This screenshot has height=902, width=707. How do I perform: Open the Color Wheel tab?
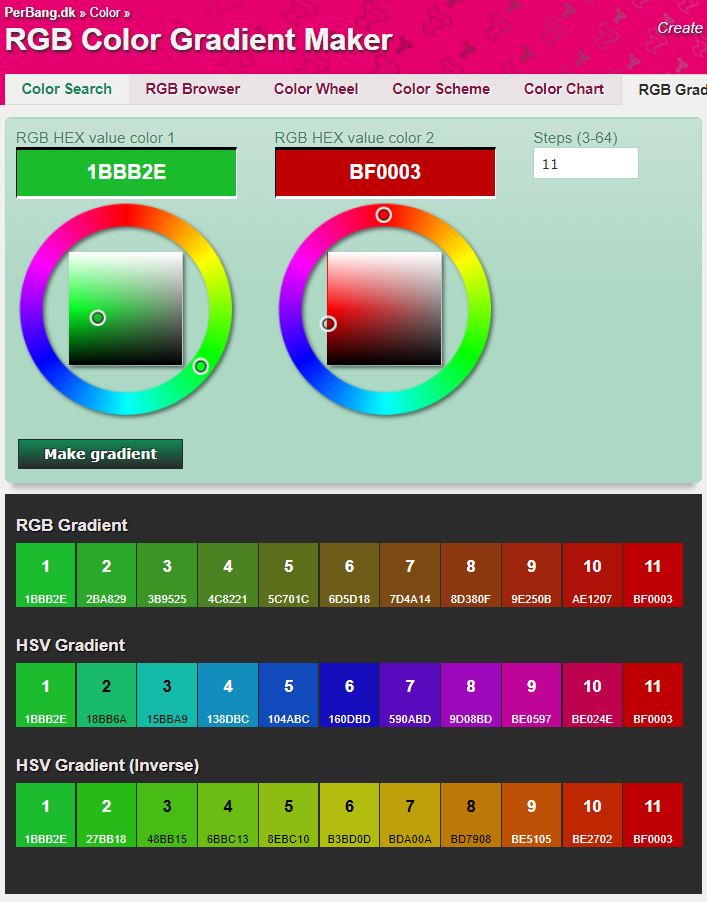pos(316,89)
